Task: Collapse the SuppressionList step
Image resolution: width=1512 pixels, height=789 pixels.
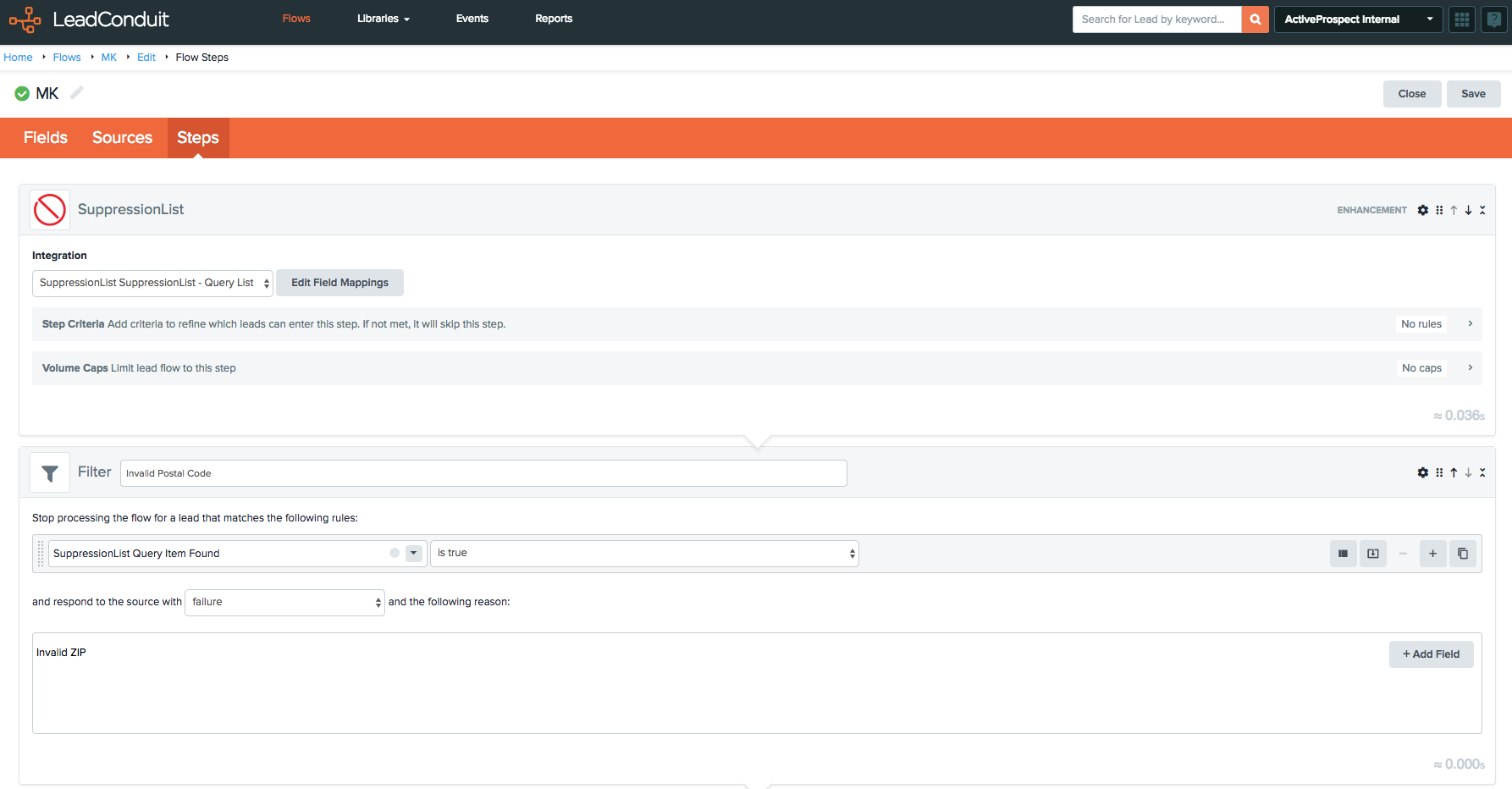Action: 1482,210
